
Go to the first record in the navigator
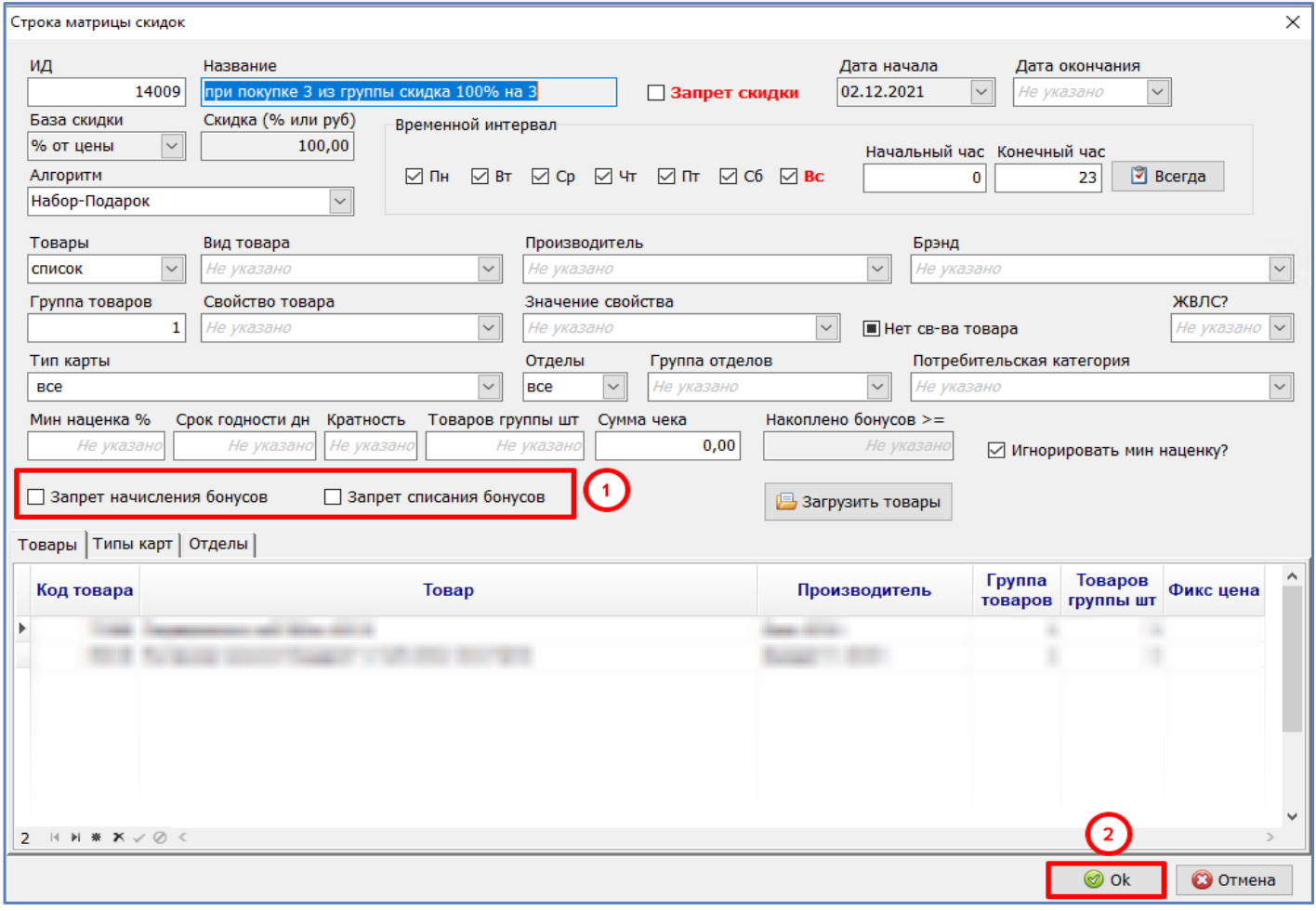[55, 838]
